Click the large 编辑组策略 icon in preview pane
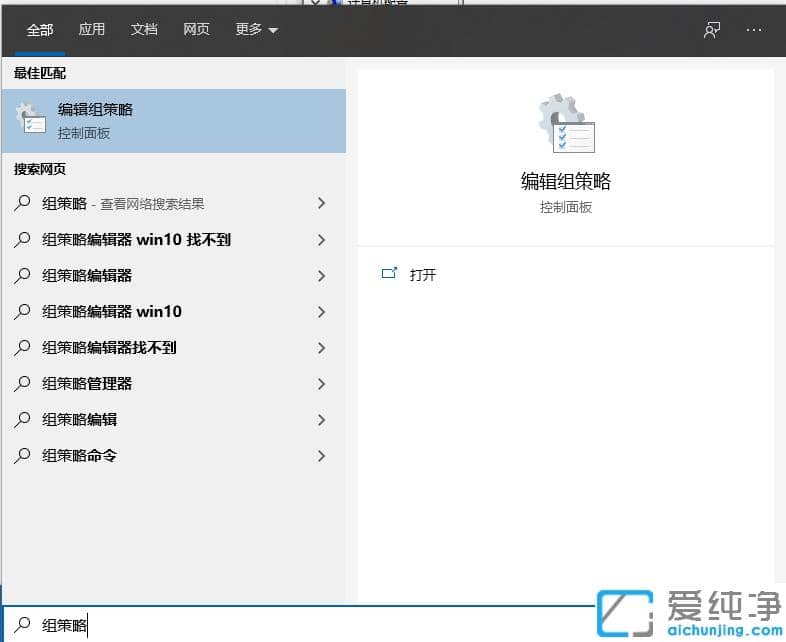786x642 pixels. point(566,124)
